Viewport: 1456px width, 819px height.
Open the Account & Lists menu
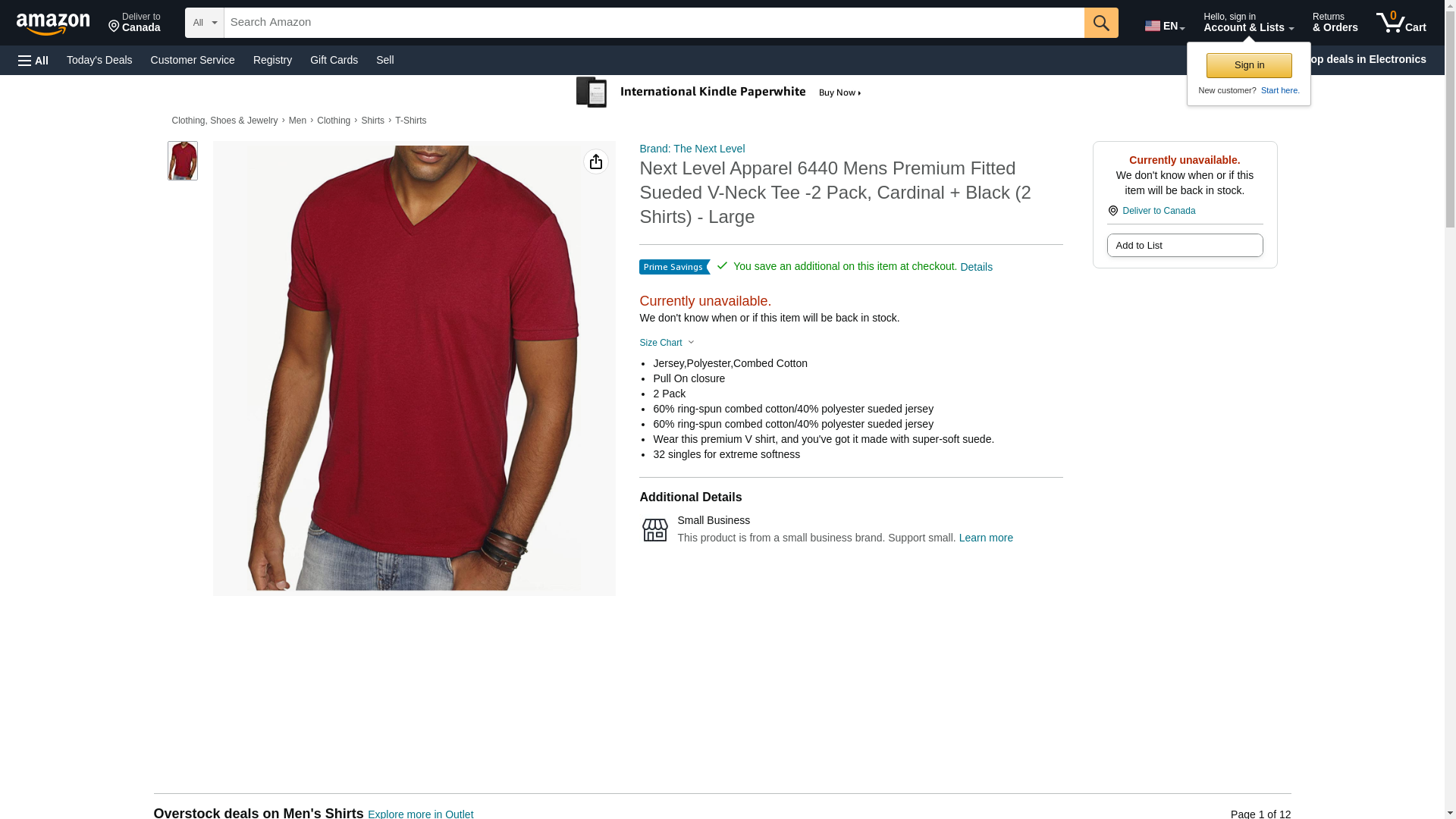point(1248,23)
